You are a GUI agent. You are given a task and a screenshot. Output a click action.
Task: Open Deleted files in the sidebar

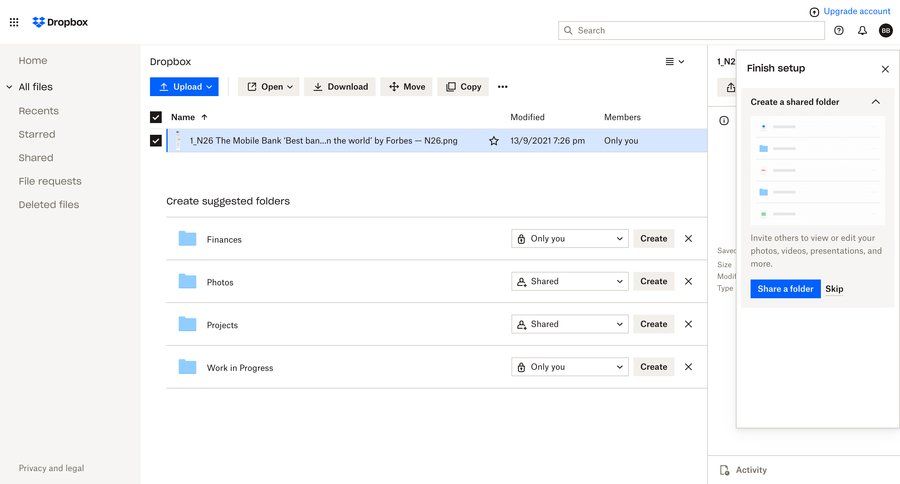(49, 205)
